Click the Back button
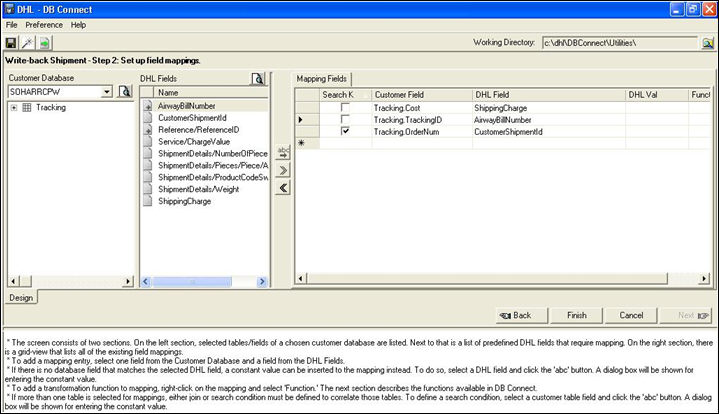This screenshot has width=719, height=414. pyautogui.click(x=521, y=315)
